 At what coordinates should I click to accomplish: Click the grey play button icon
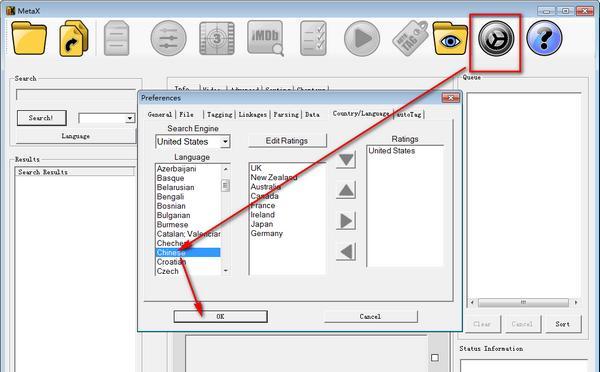(x=362, y=38)
